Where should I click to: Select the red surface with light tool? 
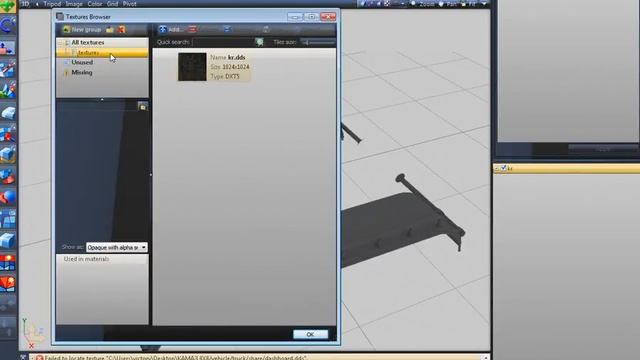[x=8, y=283]
